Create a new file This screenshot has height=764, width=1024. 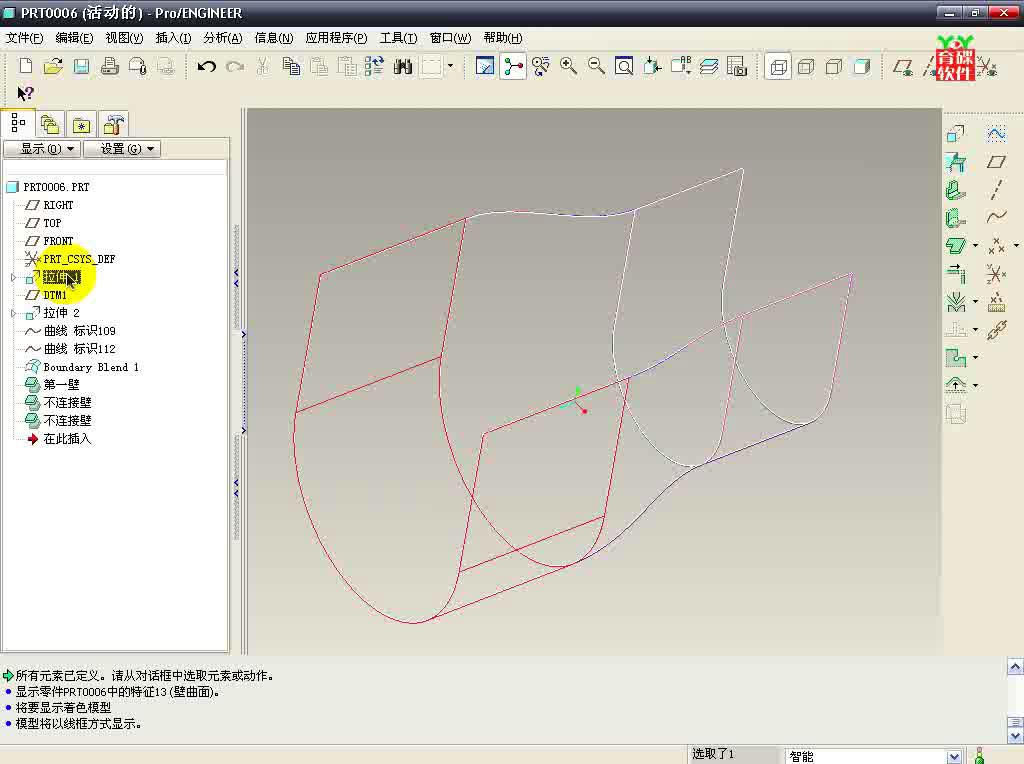(25, 66)
